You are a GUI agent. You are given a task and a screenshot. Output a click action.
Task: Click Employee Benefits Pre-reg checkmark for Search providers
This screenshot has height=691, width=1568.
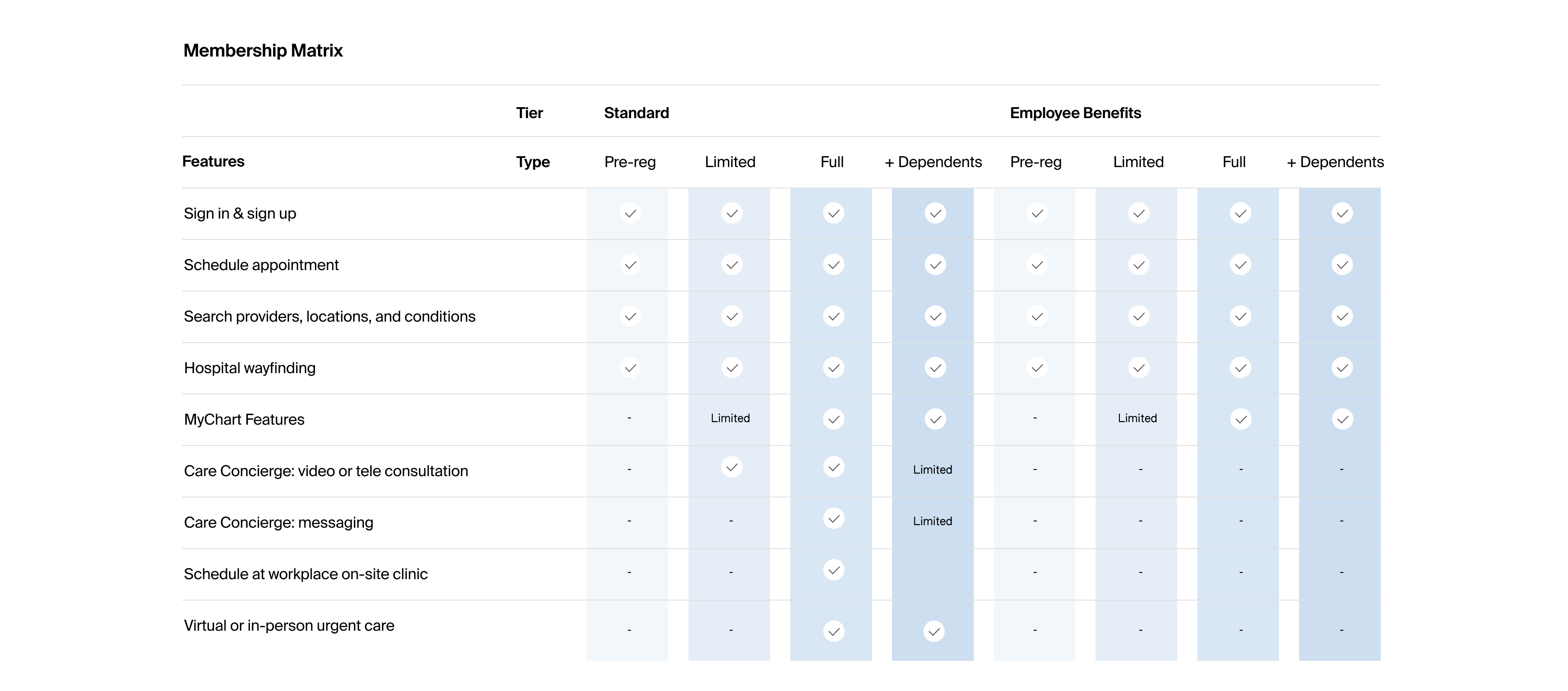[x=1037, y=317]
